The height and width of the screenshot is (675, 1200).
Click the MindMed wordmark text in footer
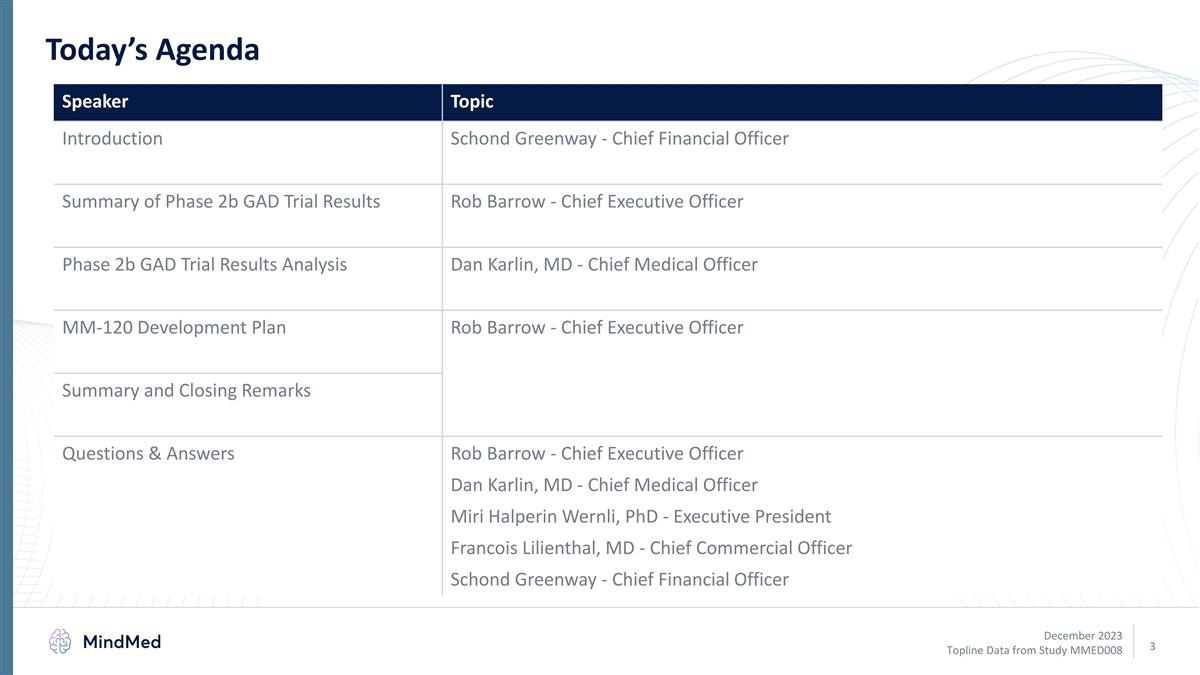point(122,642)
